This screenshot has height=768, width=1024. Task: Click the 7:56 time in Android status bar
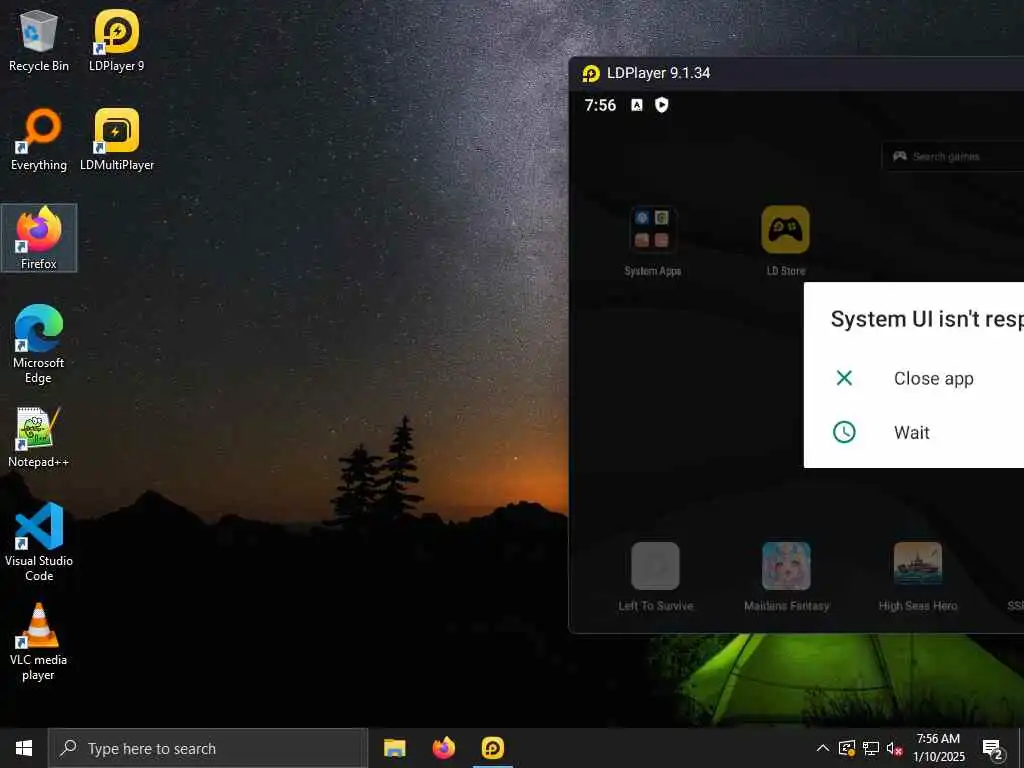pyautogui.click(x=600, y=105)
